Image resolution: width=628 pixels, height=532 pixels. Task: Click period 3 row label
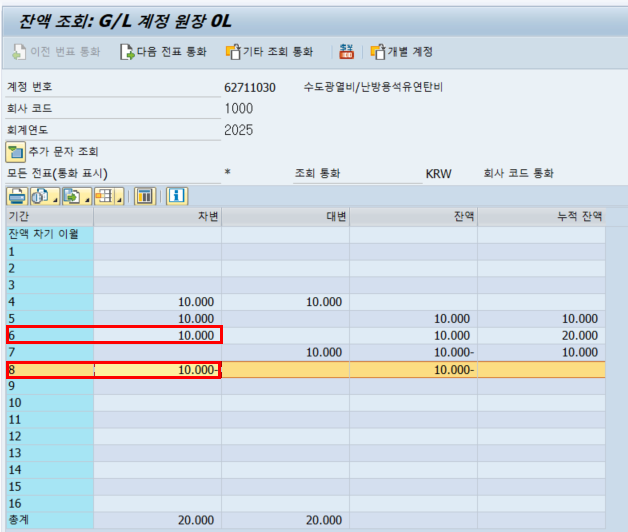point(50,285)
